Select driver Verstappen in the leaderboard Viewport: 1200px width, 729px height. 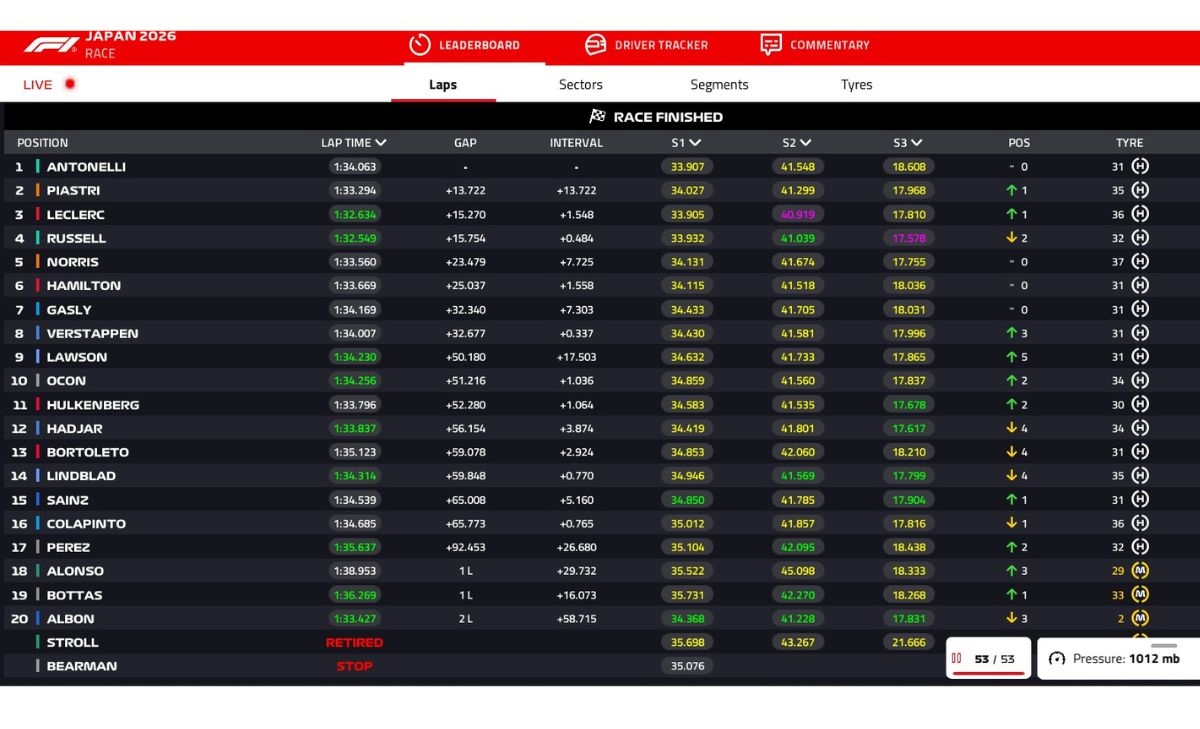click(x=92, y=333)
